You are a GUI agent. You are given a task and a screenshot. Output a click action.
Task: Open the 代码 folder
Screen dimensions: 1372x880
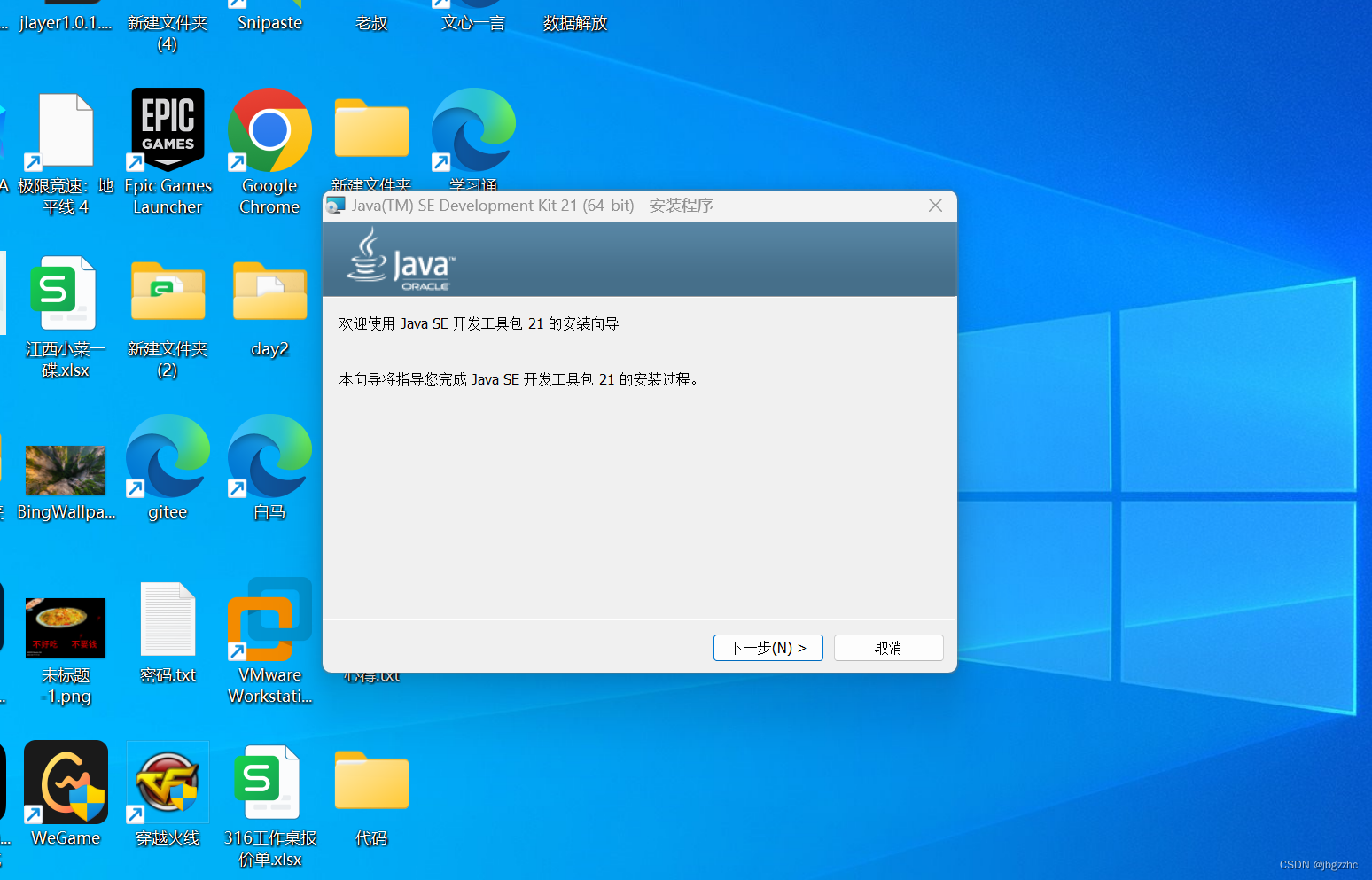point(370,780)
